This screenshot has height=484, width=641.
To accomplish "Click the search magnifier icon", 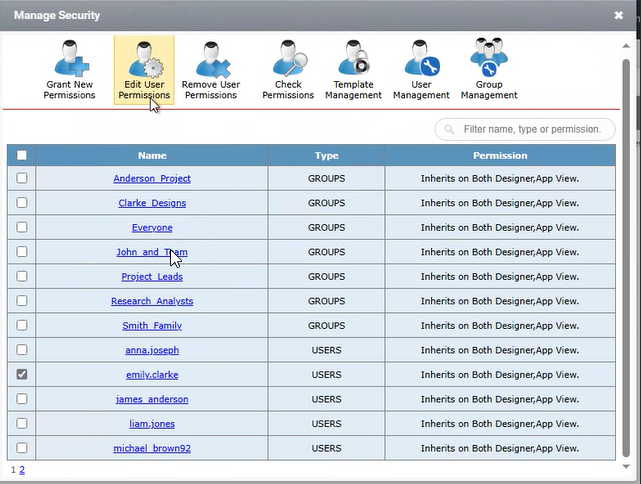I will [x=449, y=130].
